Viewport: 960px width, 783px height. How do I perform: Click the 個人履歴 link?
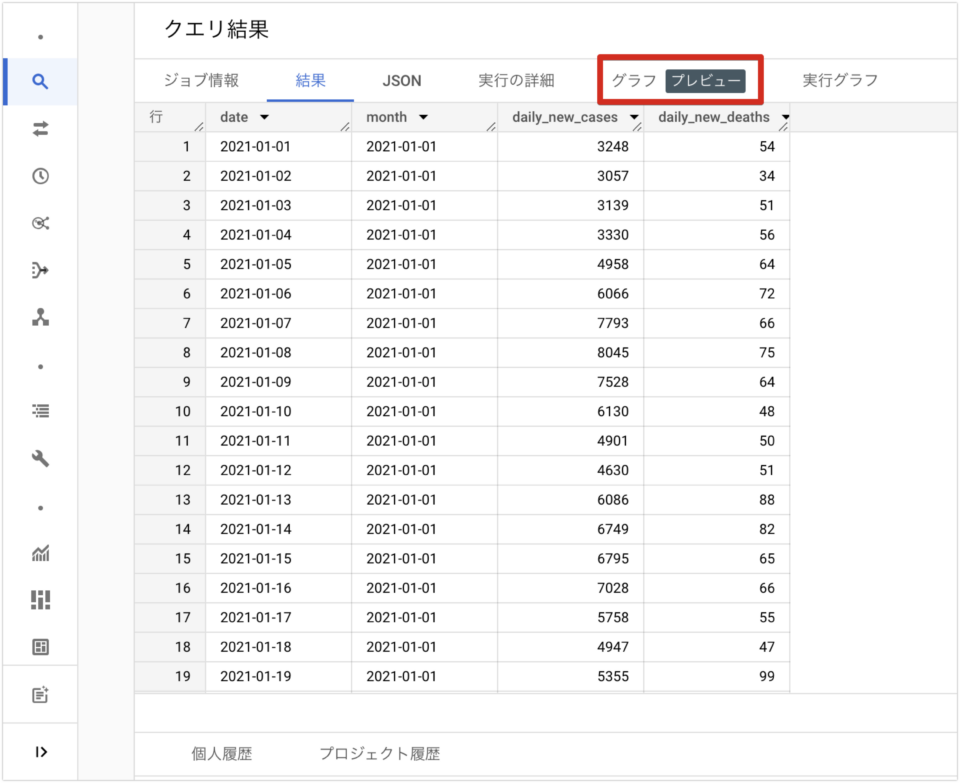tap(224, 755)
